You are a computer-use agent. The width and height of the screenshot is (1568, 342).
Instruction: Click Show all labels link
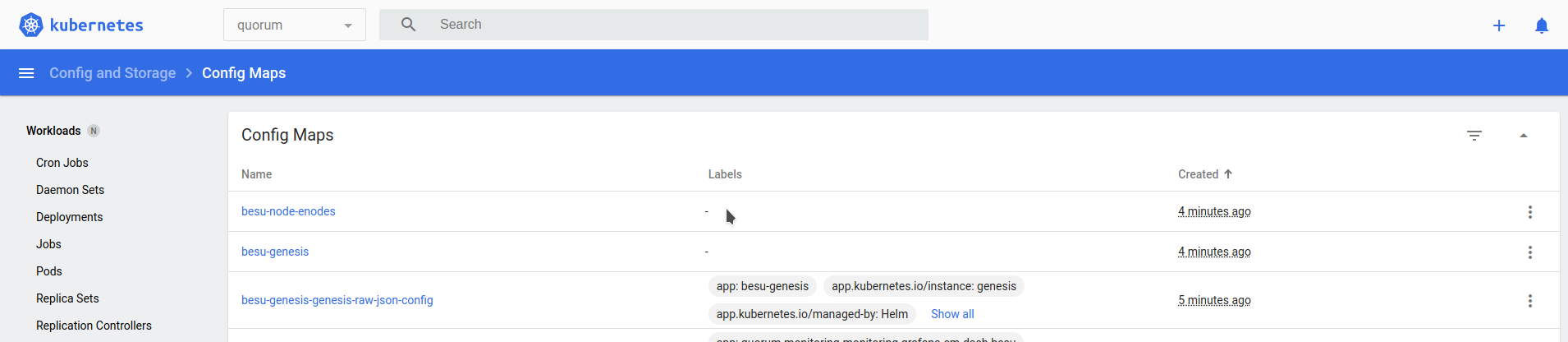[952, 314]
